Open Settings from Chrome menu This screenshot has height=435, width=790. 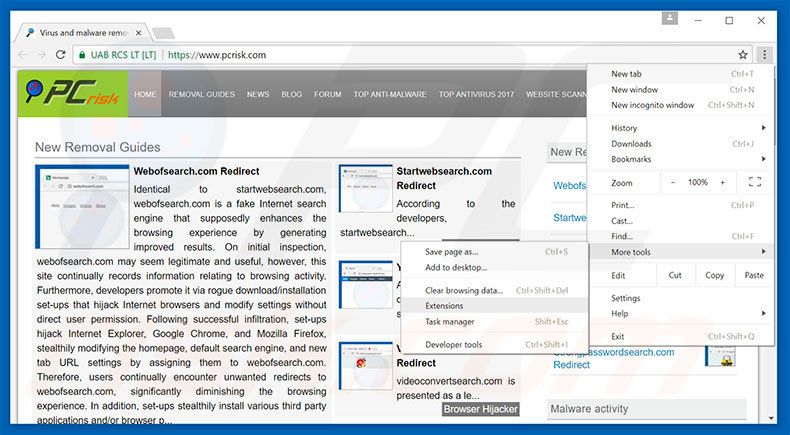tap(680, 298)
